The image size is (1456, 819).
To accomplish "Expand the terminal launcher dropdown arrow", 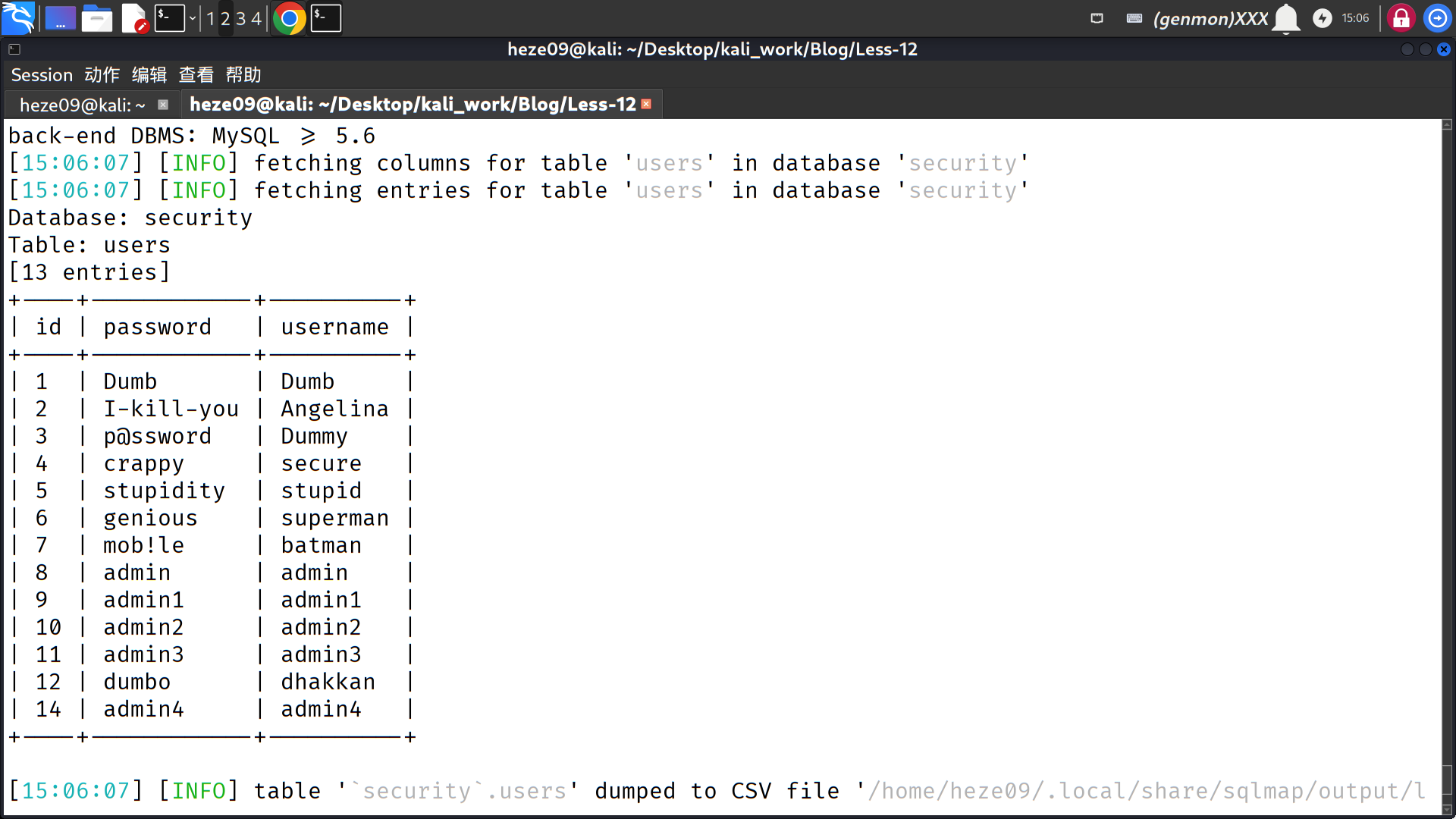I will click(x=193, y=18).
